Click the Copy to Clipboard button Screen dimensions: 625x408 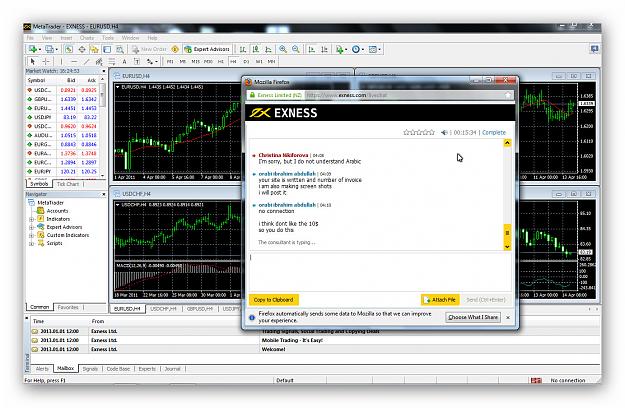tap(273, 300)
